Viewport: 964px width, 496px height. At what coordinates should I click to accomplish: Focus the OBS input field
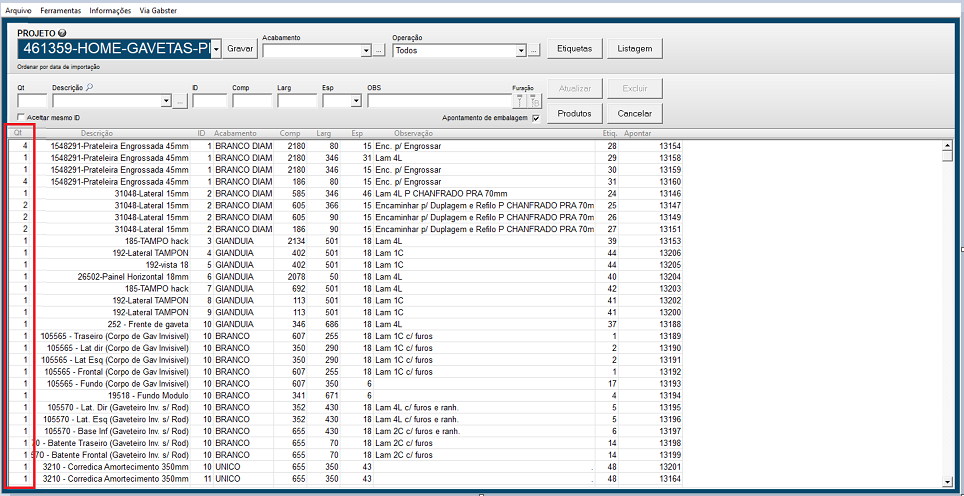439,101
